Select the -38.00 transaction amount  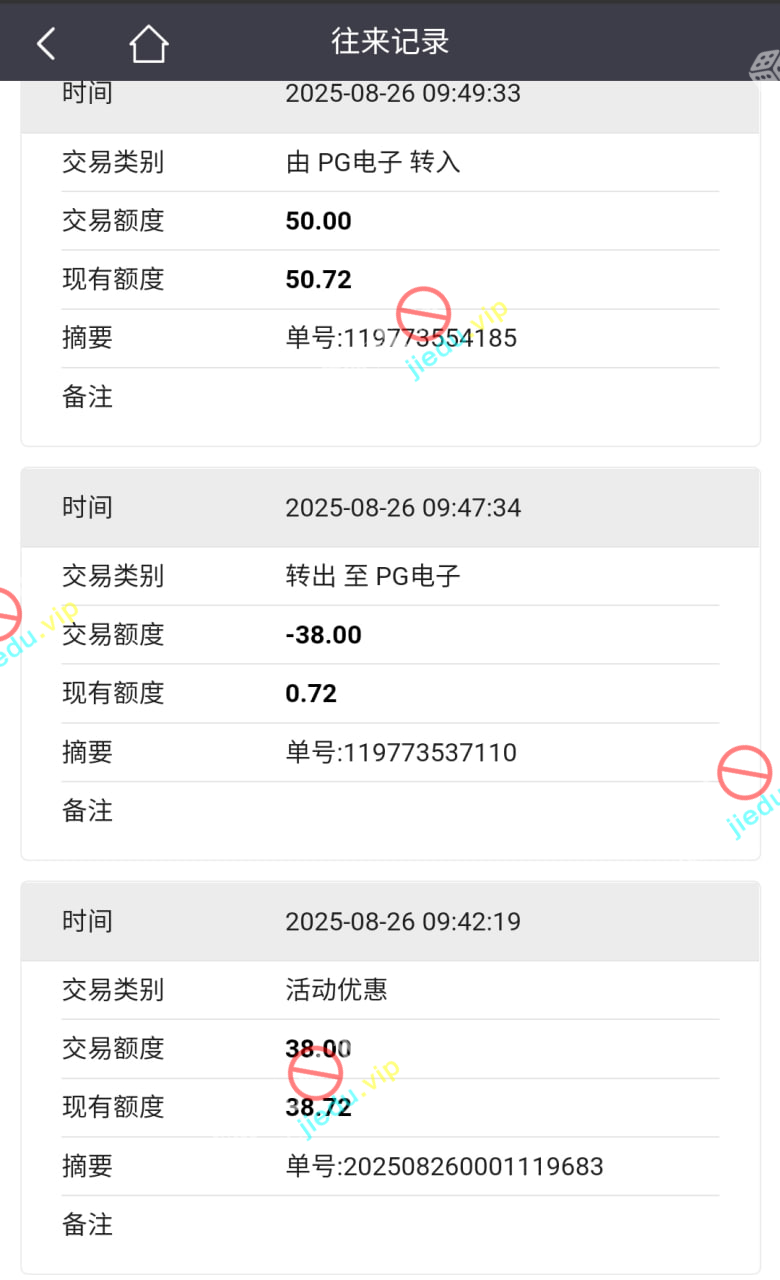[323, 635]
